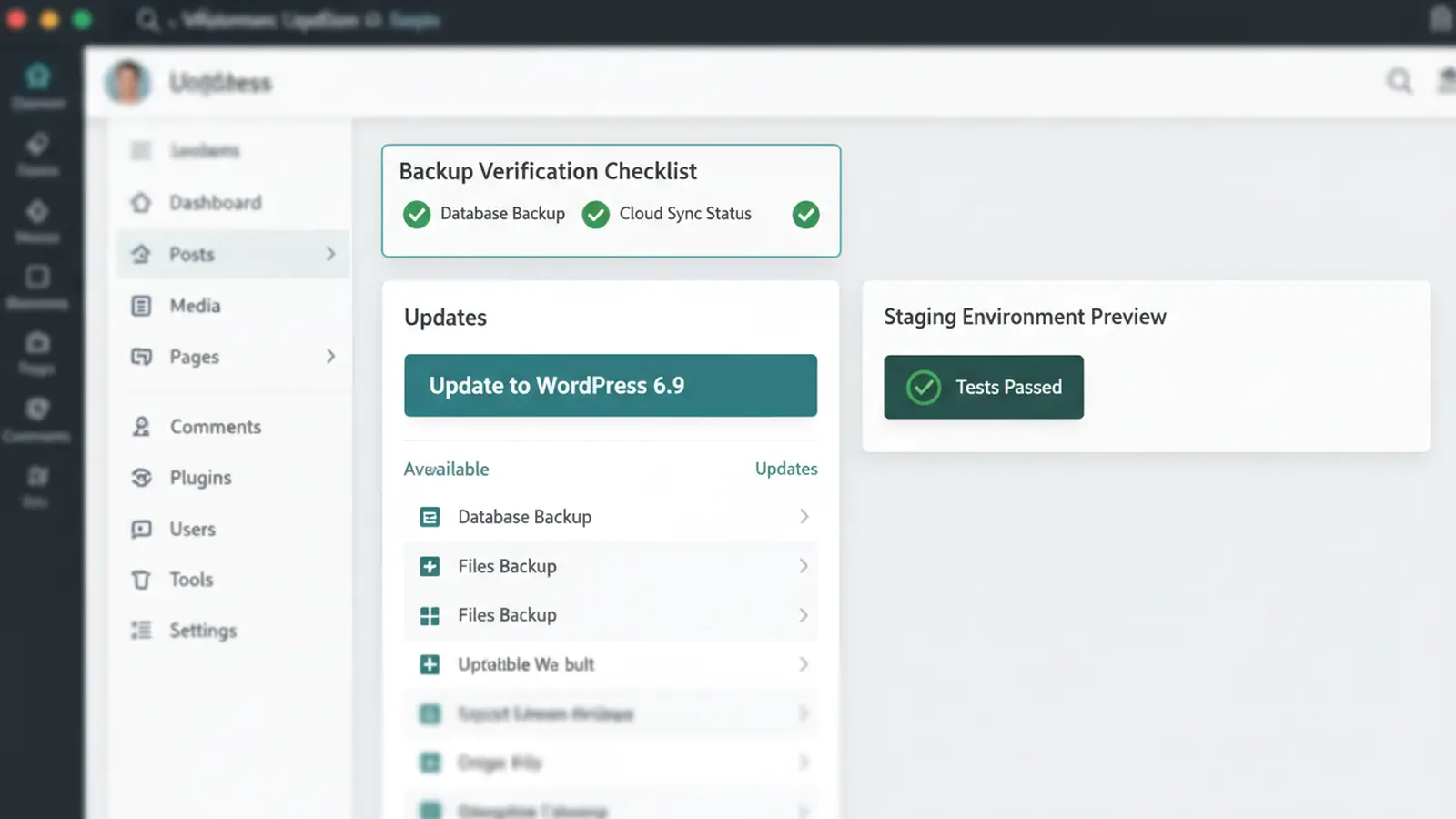Open the Pages menu item
Image resolution: width=1456 pixels, height=819 pixels.
point(234,357)
